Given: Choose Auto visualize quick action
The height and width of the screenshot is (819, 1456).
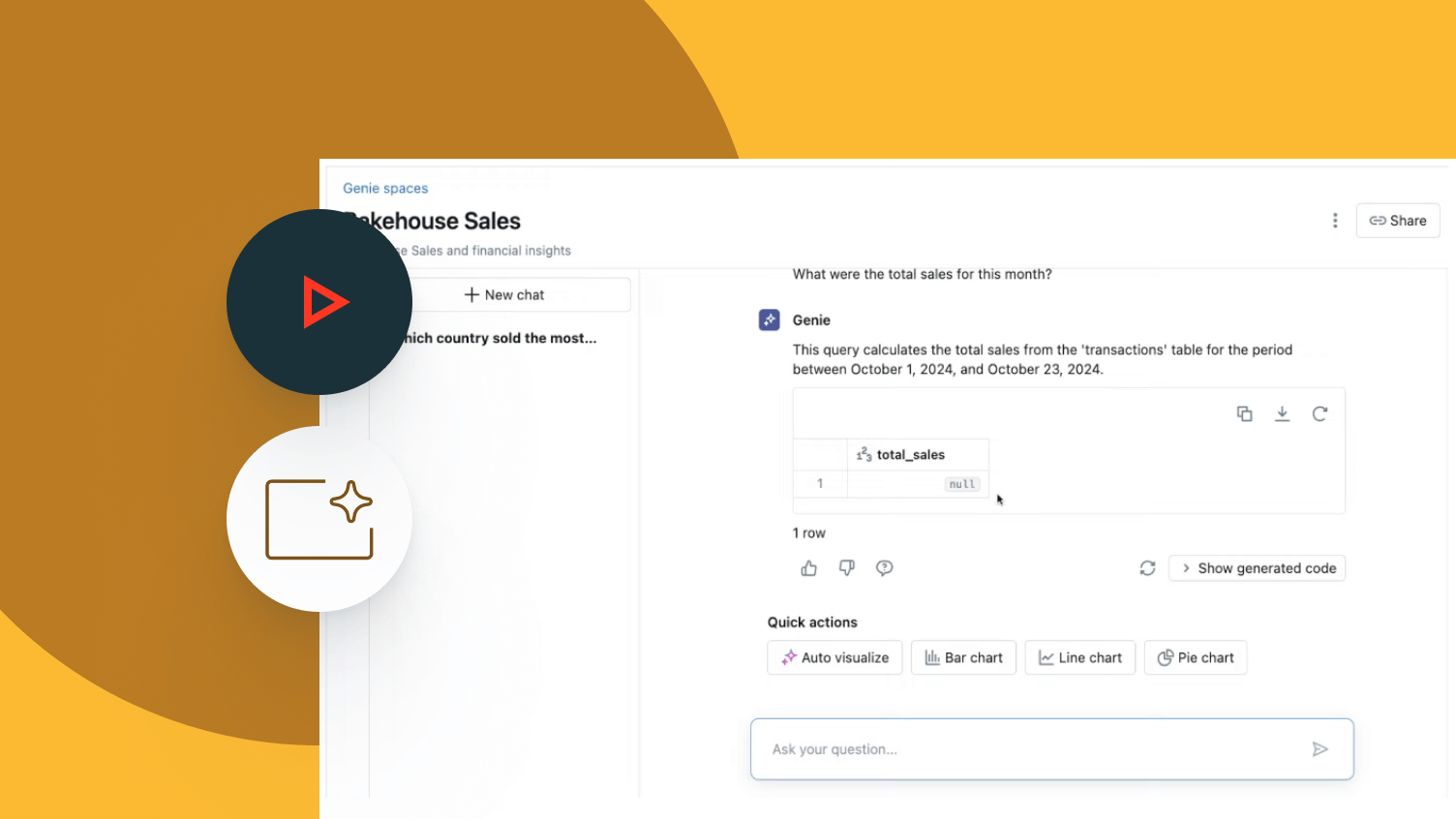Looking at the screenshot, I should click(x=834, y=657).
